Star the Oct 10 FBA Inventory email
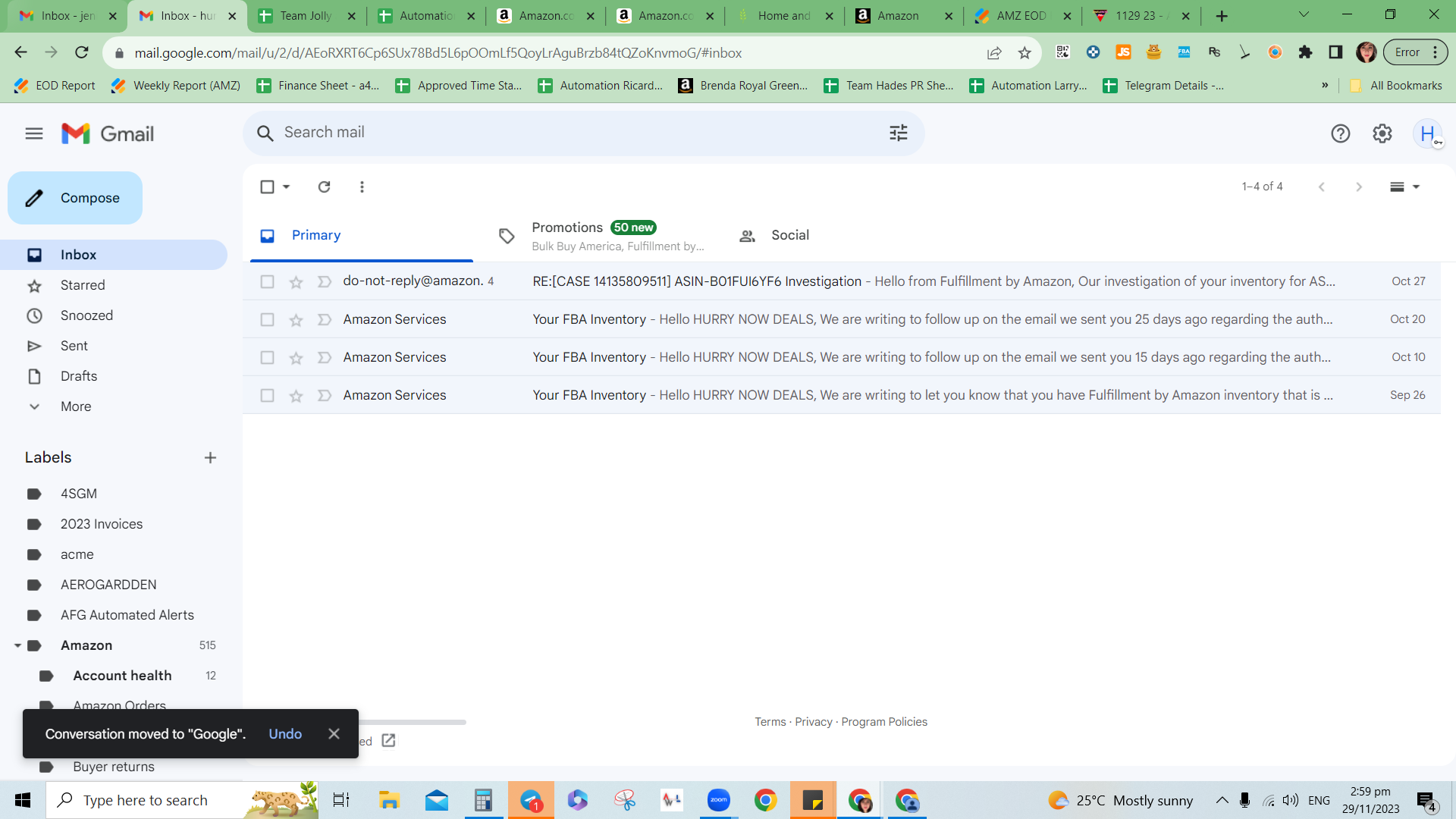The width and height of the screenshot is (1456, 819). tap(296, 358)
